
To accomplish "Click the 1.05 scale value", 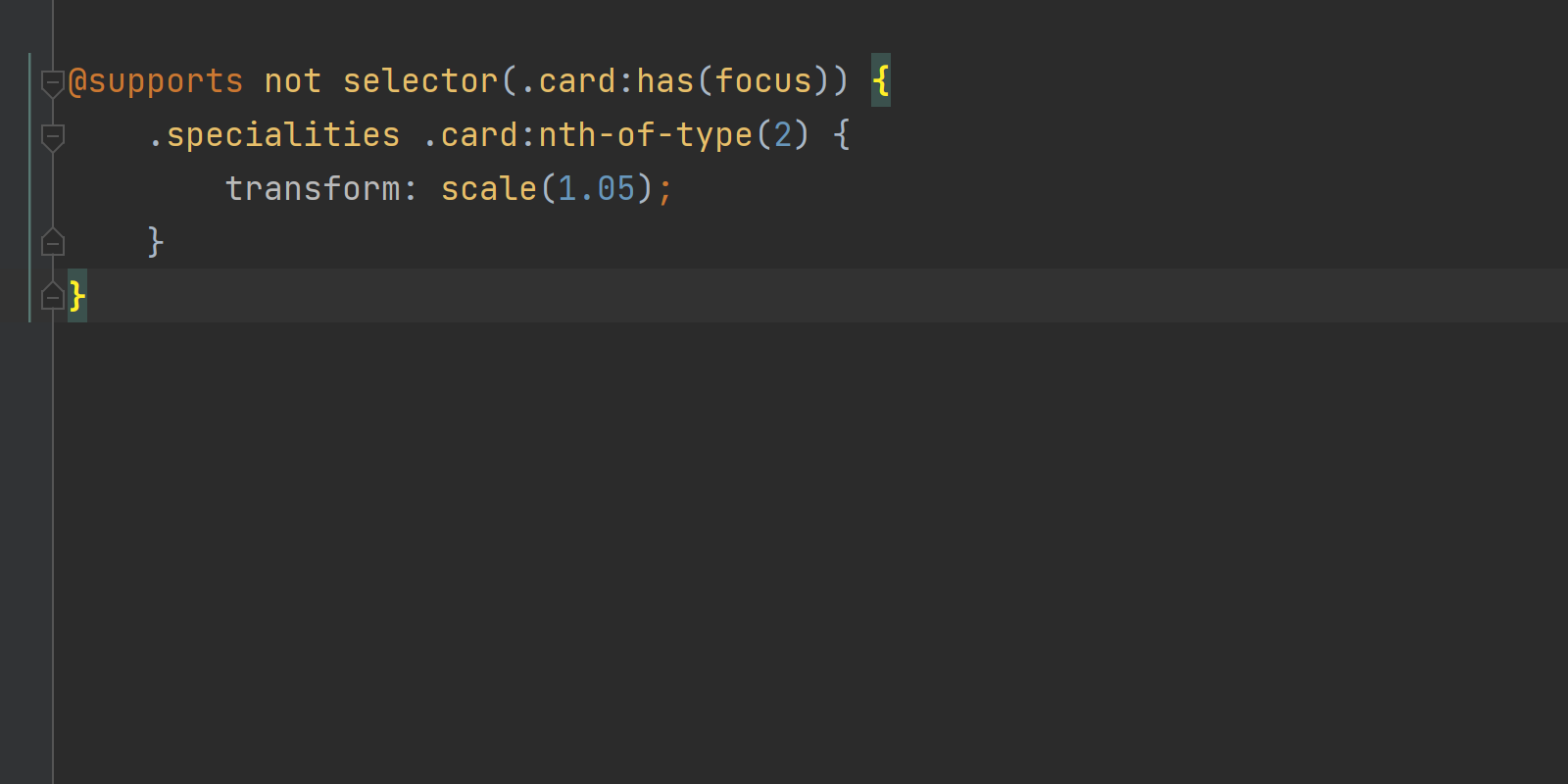I will coord(597,189).
